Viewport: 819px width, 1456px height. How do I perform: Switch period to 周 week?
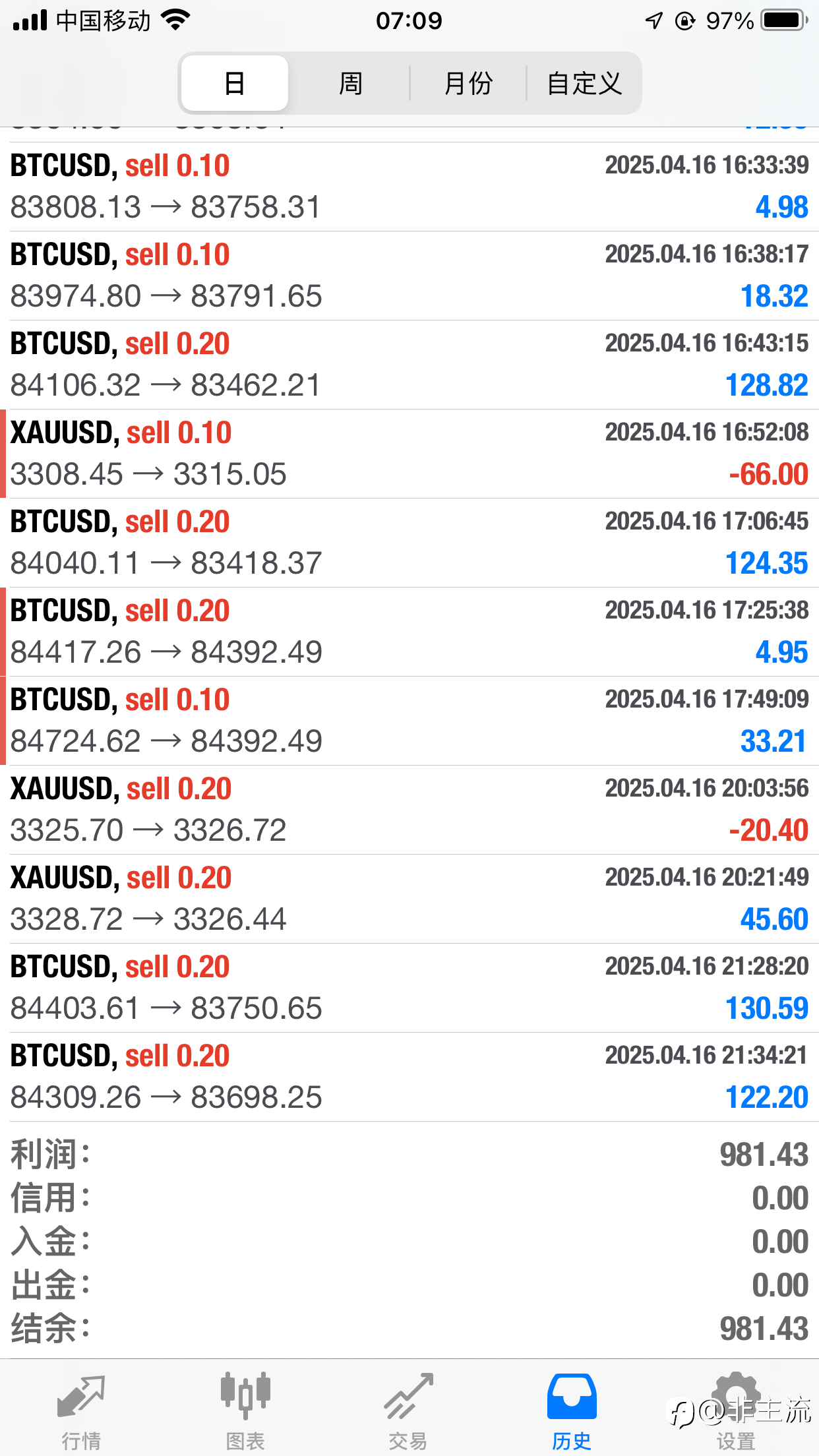(350, 83)
